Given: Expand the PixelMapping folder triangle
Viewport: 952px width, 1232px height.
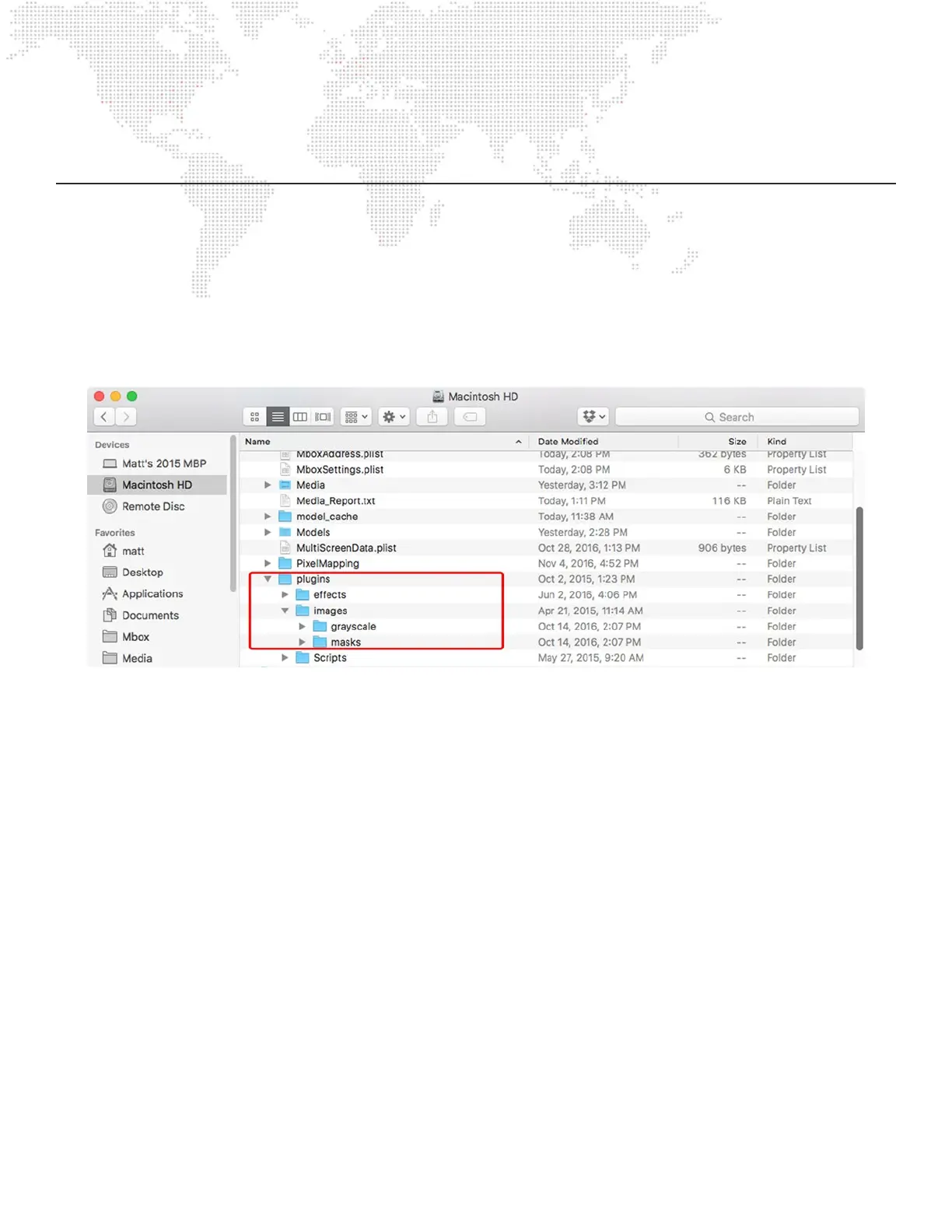Looking at the screenshot, I should (x=268, y=564).
